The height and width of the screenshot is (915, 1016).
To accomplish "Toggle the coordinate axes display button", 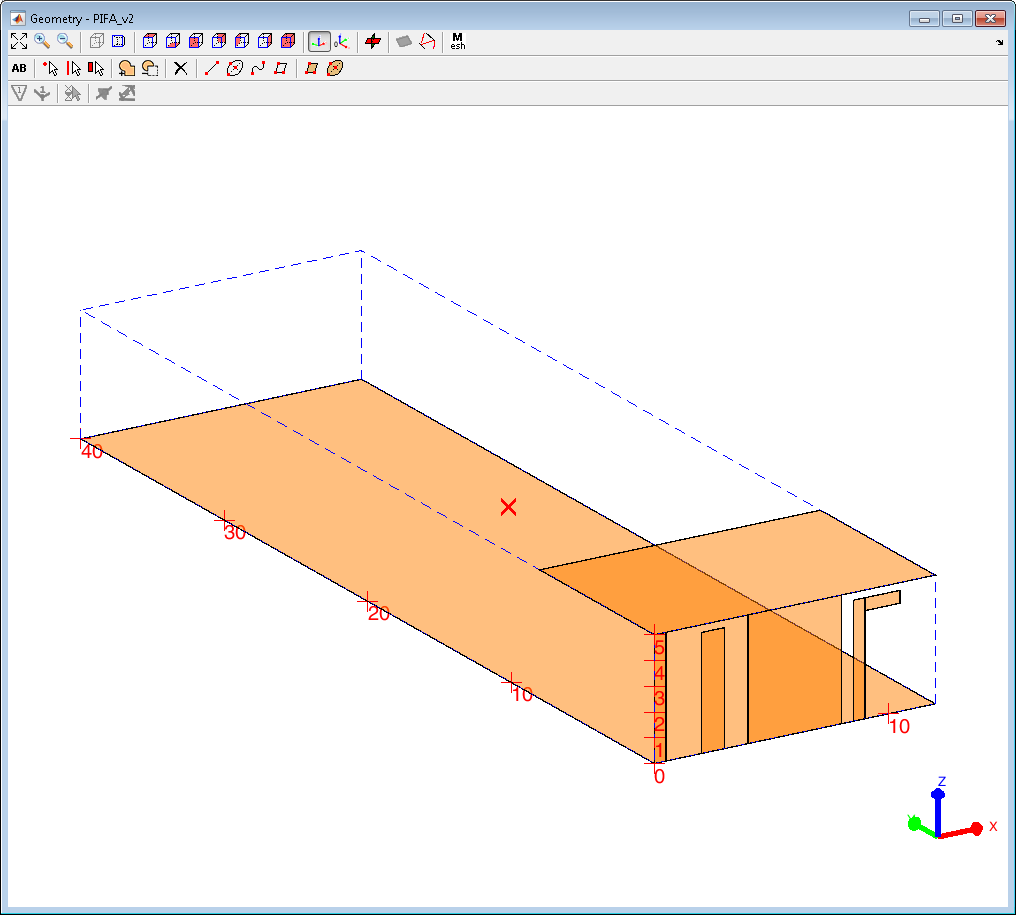I will pos(319,41).
